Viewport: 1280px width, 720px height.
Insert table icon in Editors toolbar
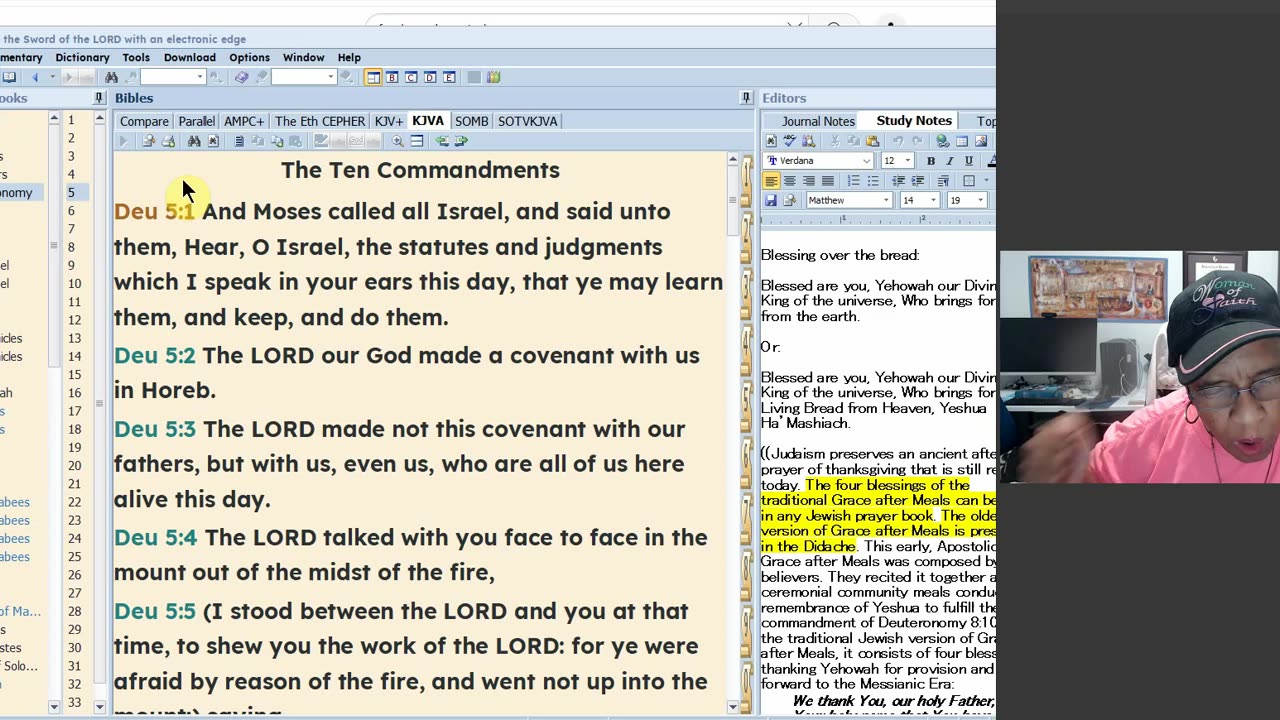(x=962, y=141)
